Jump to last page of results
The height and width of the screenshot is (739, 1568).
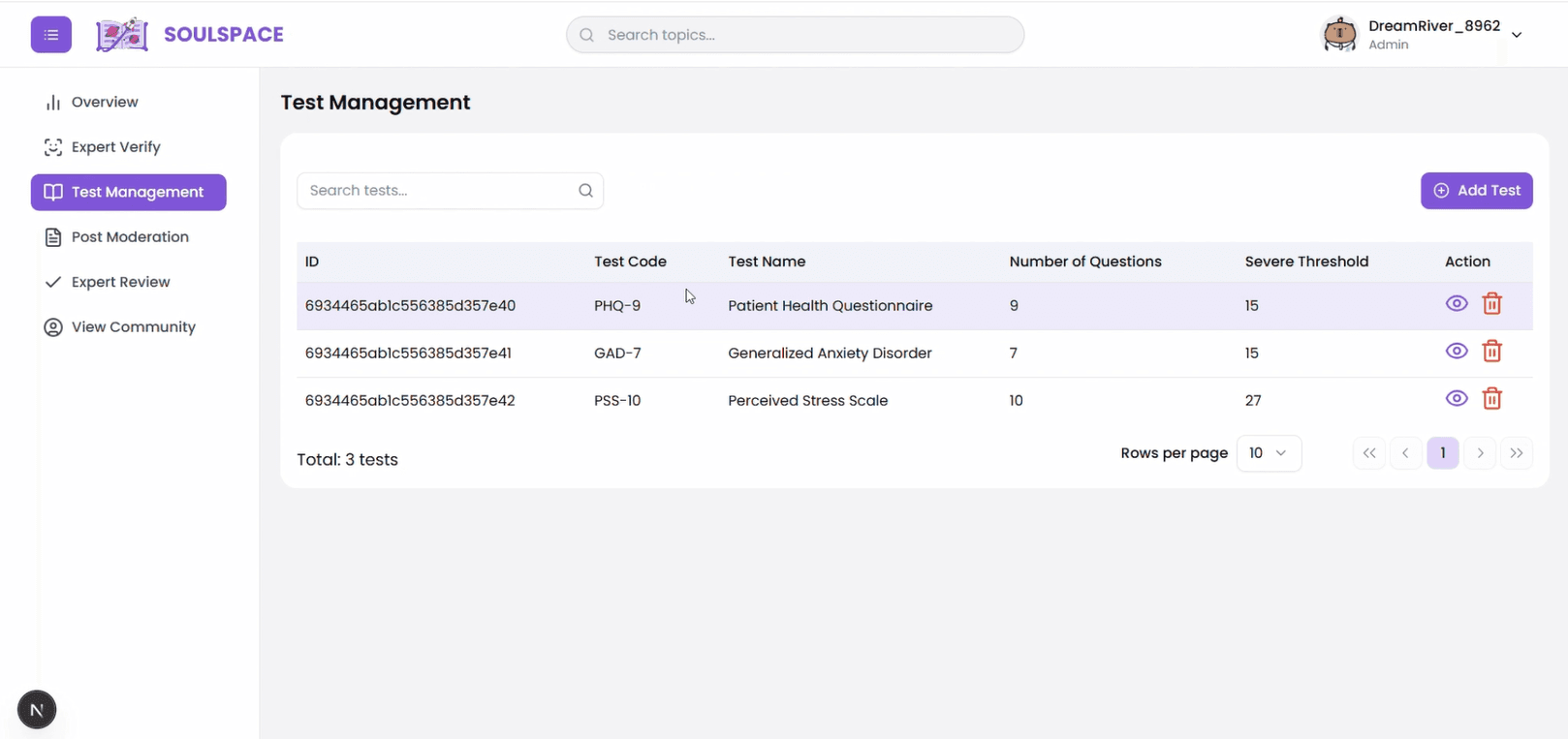1517,453
